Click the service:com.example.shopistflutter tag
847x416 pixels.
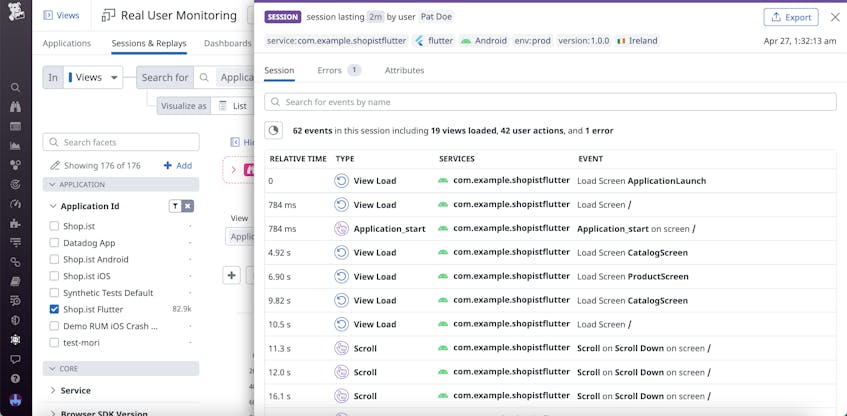pyautogui.click(x=337, y=41)
